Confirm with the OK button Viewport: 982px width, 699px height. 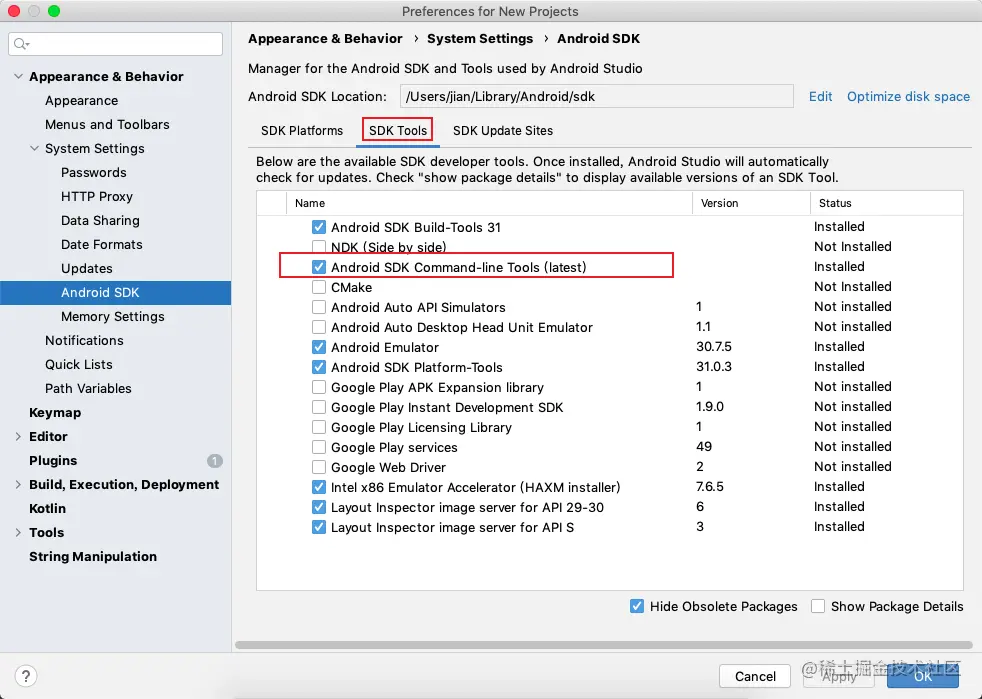[923, 676]
